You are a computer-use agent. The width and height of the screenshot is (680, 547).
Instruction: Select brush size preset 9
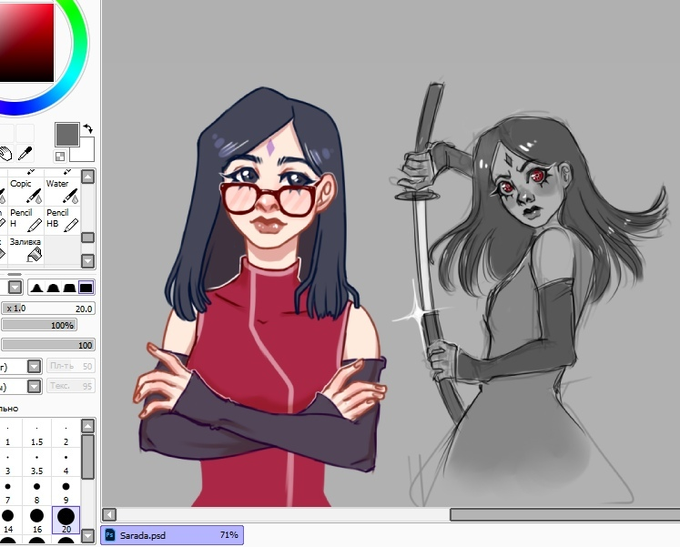[x=66, y=492]
